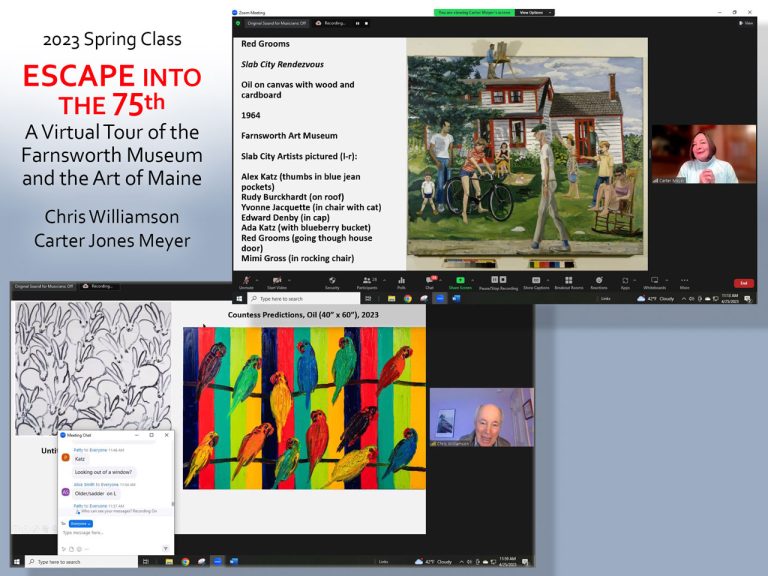Open the More options ellipsis
The height and width of the screenshot is (576, 768).
pyautogui.click(x=685, y=280)
